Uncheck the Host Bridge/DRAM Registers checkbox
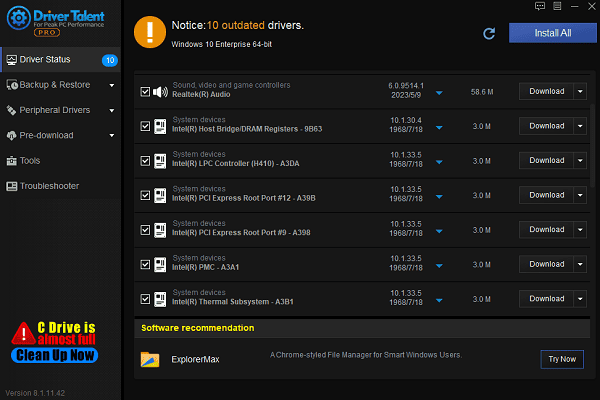Image resolution: width=600 pixels, height=400 pixels. (x=145, y=126)
